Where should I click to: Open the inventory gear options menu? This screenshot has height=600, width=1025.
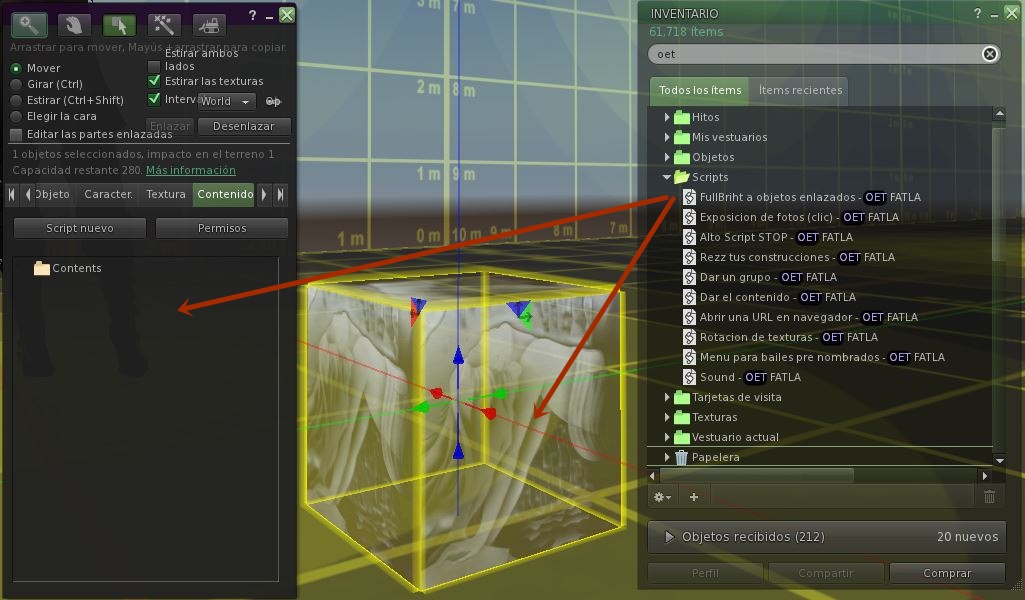(x=661, y=496)
